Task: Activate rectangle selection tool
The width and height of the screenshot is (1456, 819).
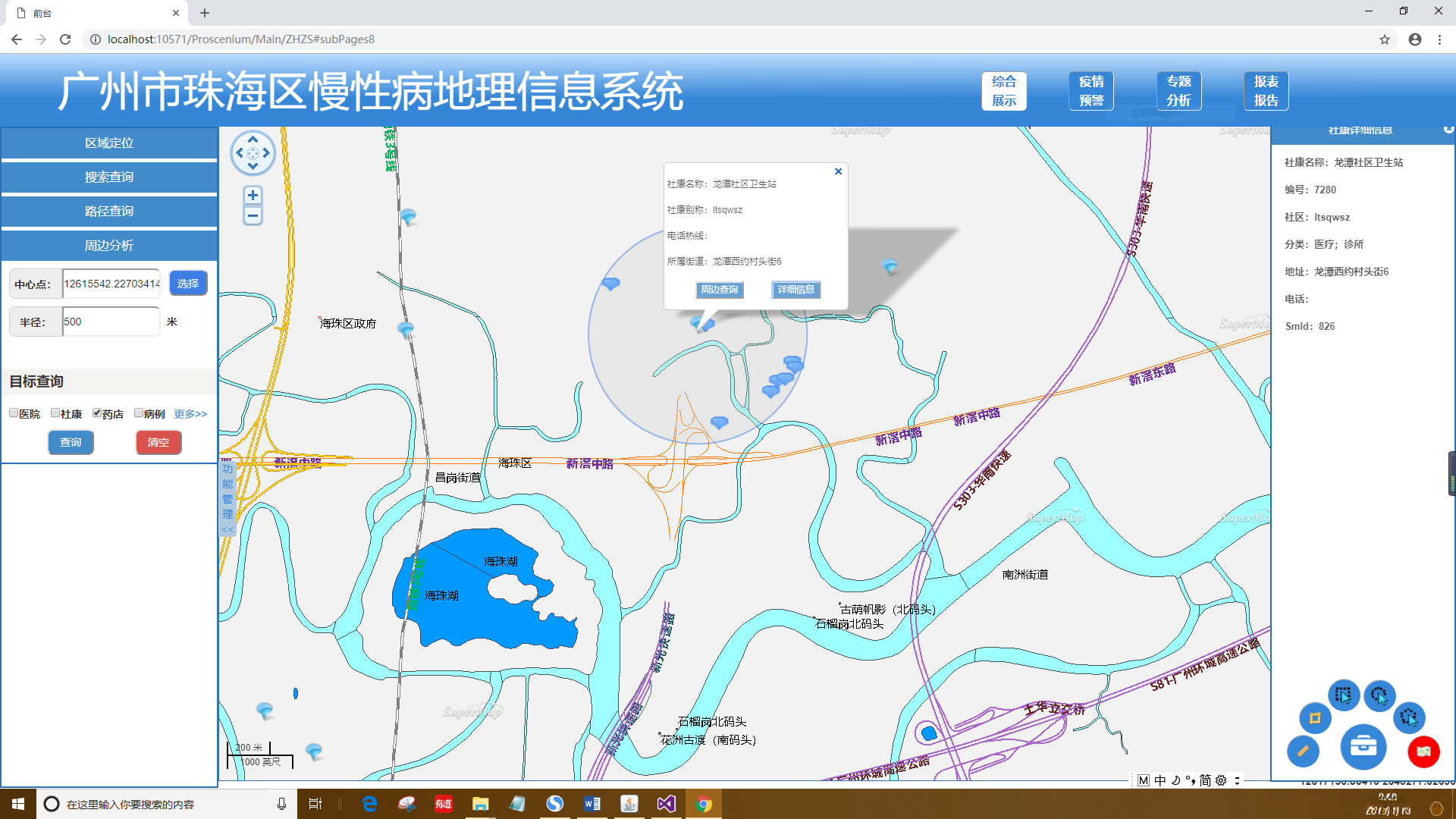Action: (1343, 695)
